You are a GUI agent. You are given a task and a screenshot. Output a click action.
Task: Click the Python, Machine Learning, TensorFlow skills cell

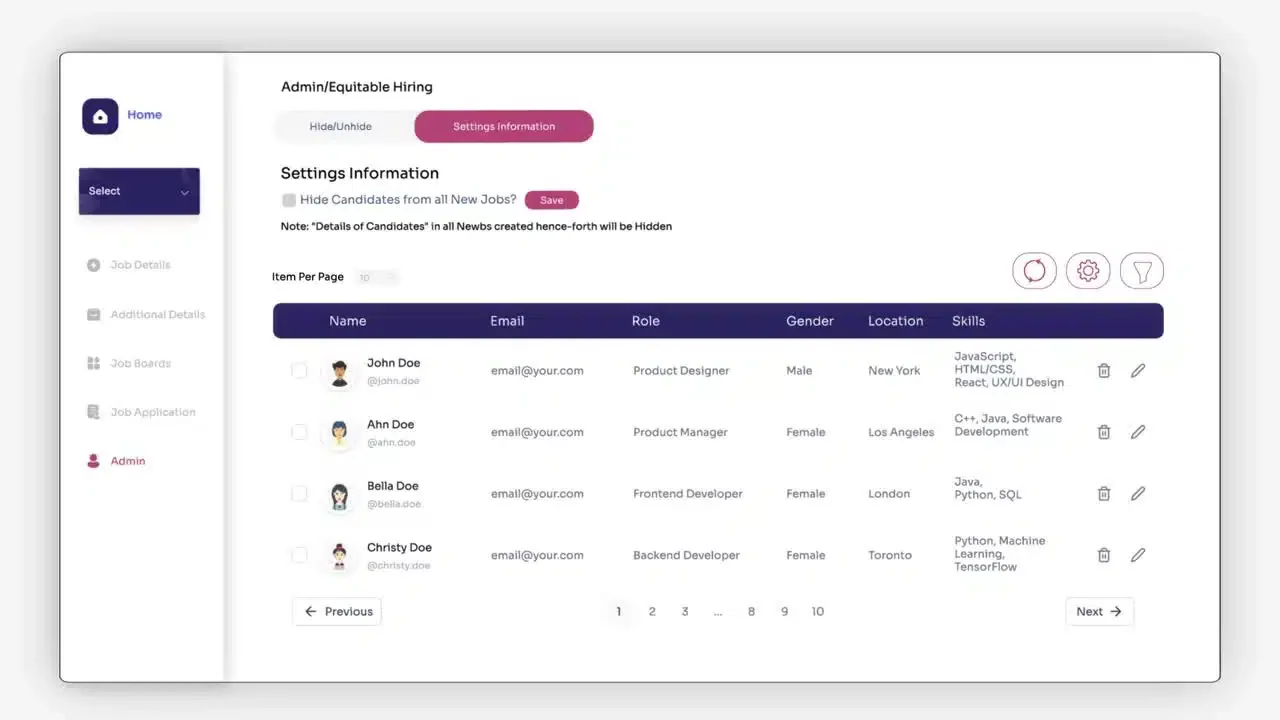pos(1000,554)
